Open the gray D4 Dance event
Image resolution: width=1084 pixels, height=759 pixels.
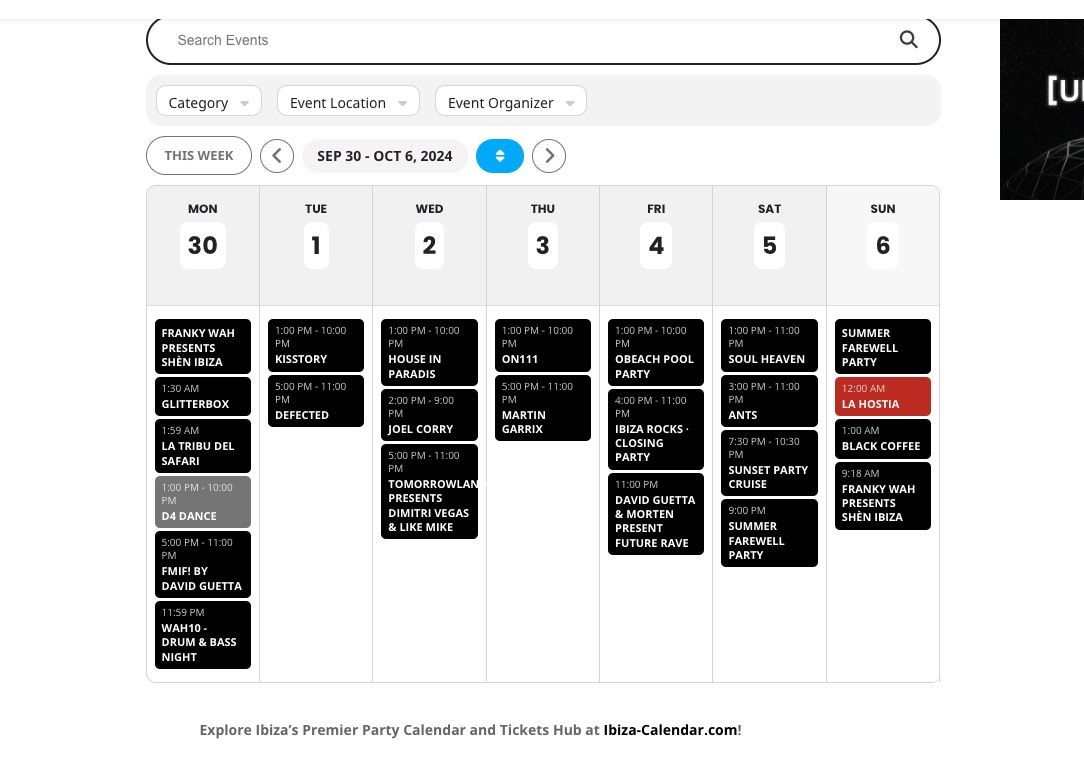[203, 502]
